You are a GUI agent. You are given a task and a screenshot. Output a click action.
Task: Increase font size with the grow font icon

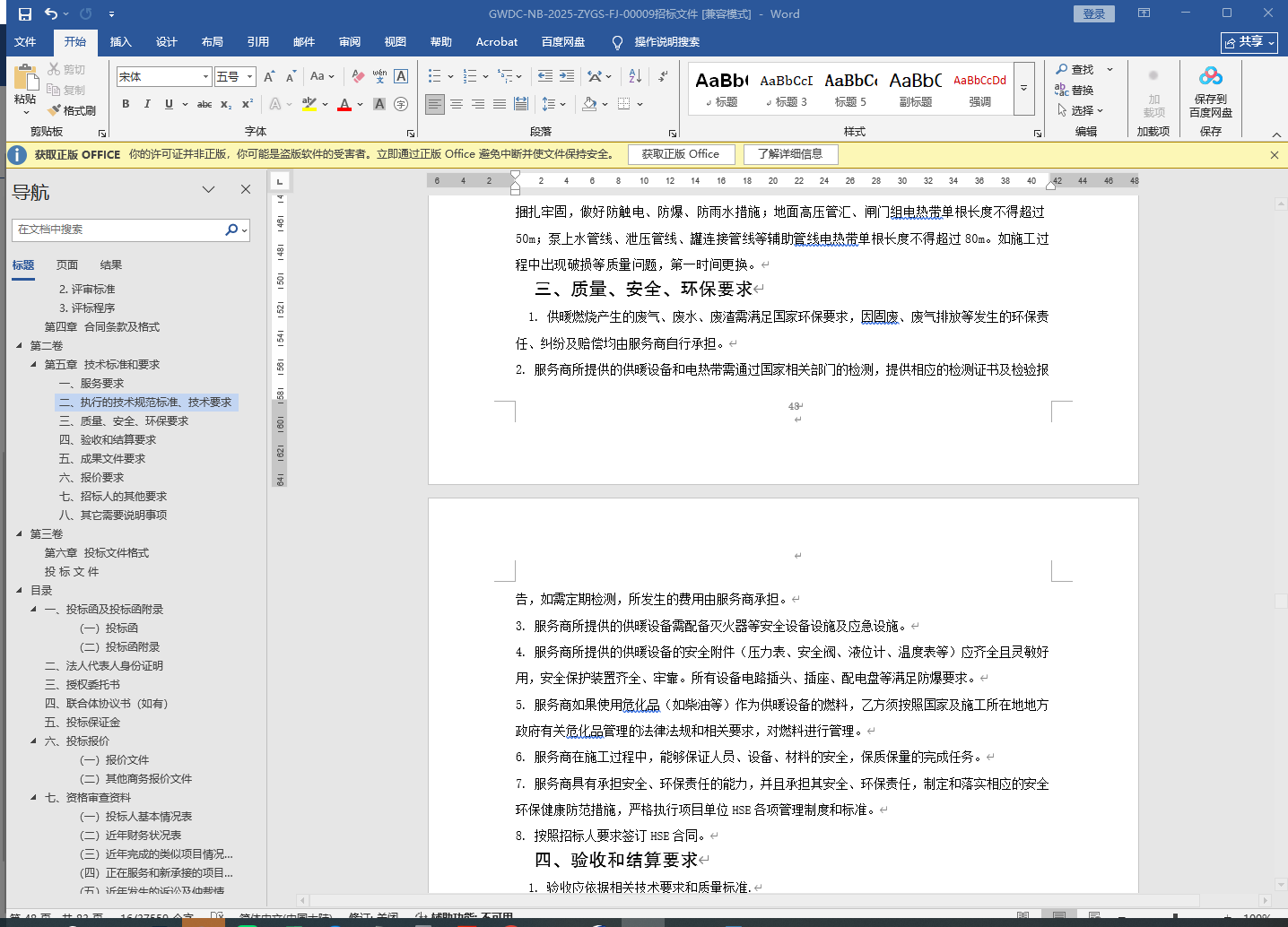[269, 76]
